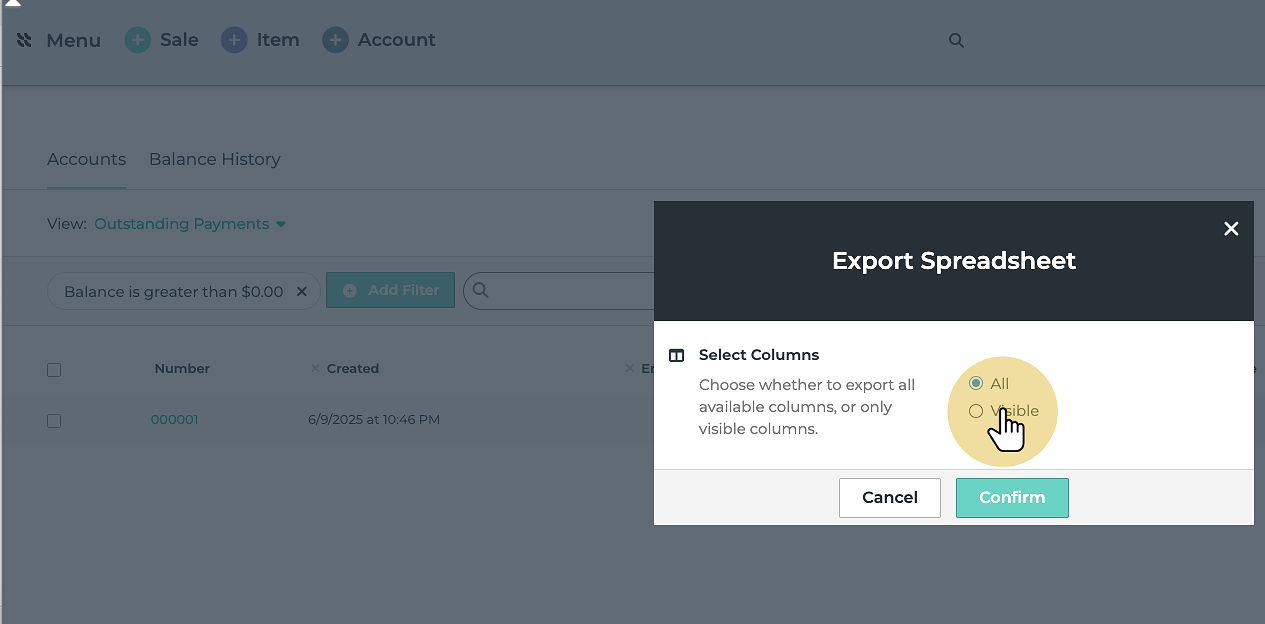Click the plus icon next to Sale
The width and height of the screenshot is (1265, 624).
pos(137,40)
